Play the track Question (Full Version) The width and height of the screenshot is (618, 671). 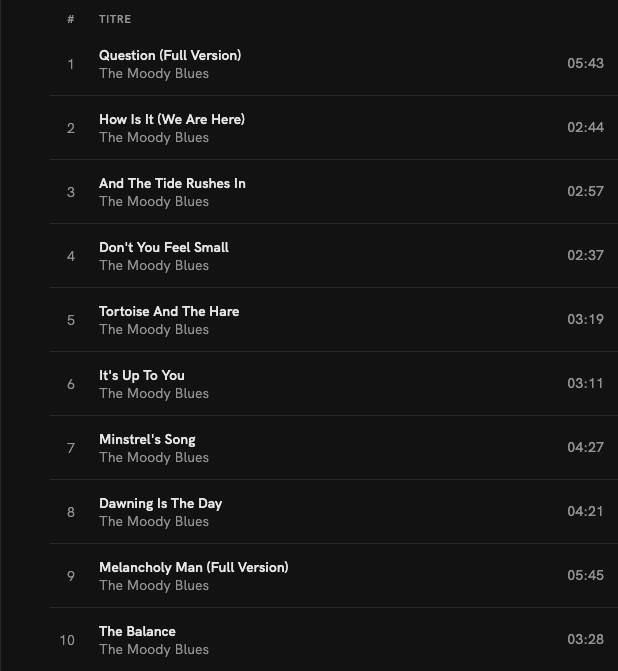pos(170,55)
